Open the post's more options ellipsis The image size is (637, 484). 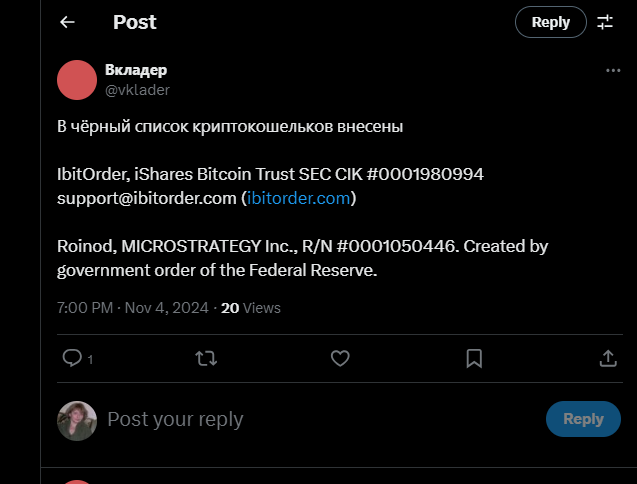coord(613,71)
